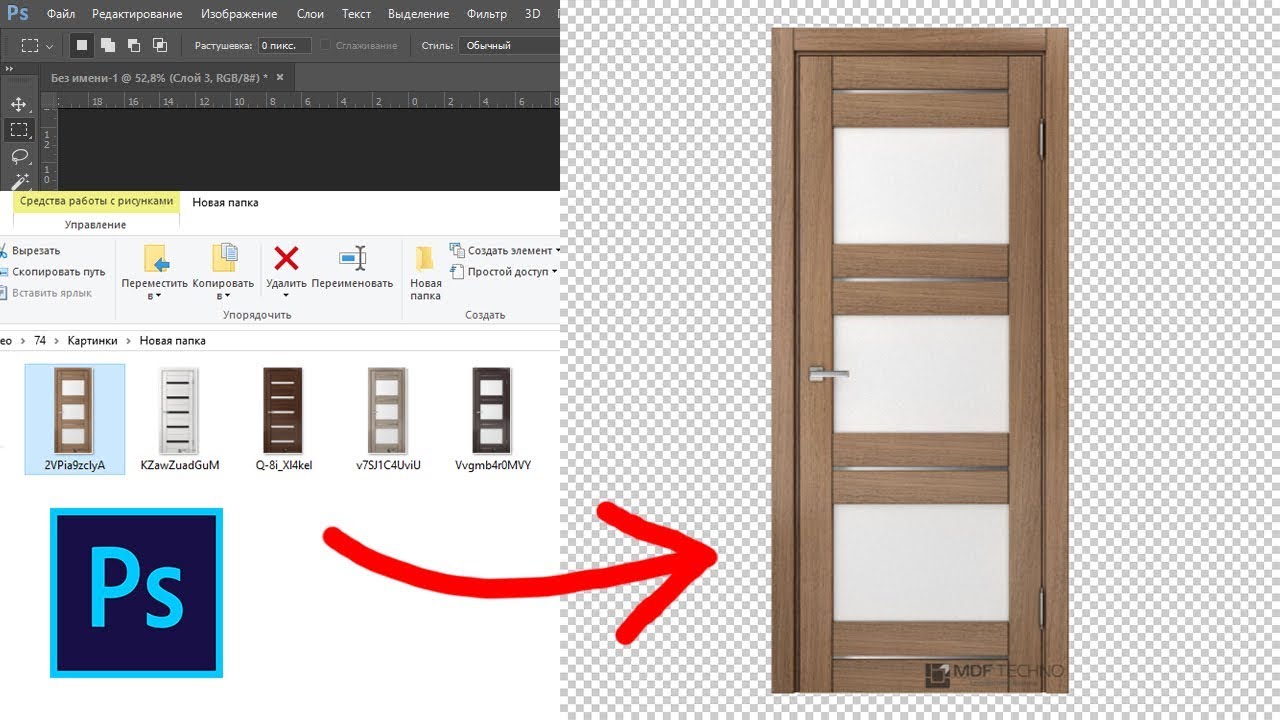Click Скопировать путь button

click(x=52, y=272)
